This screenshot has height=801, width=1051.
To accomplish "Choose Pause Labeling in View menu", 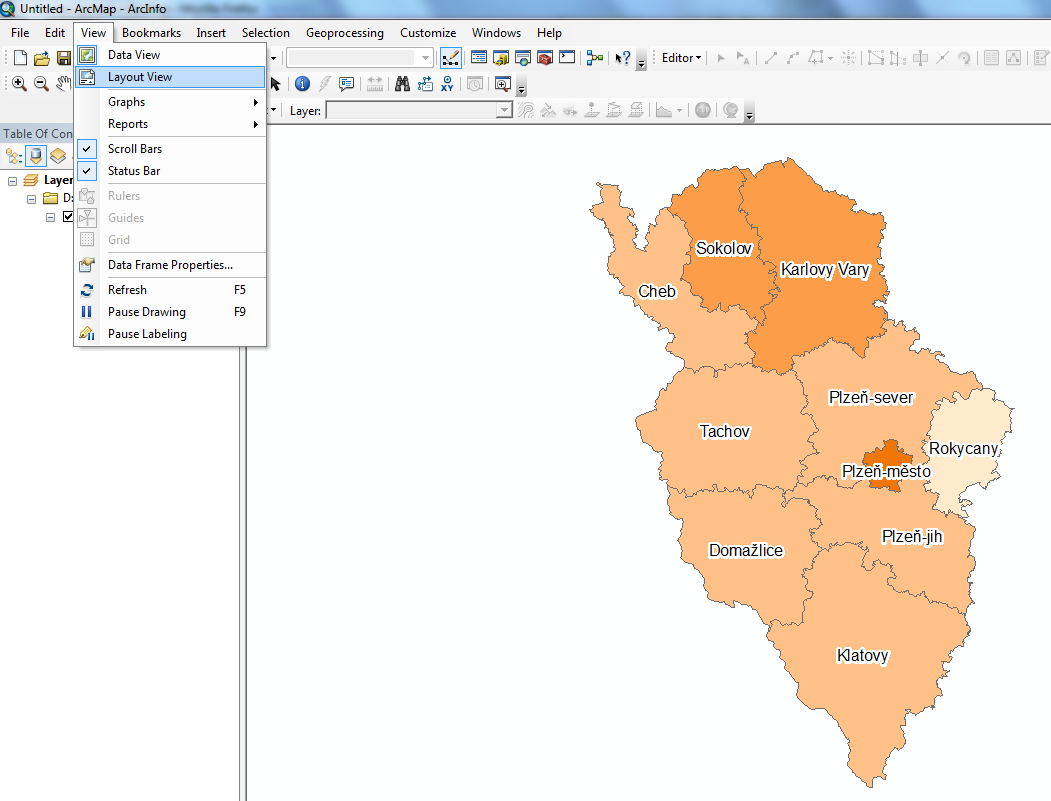I will tap(170, 334).
